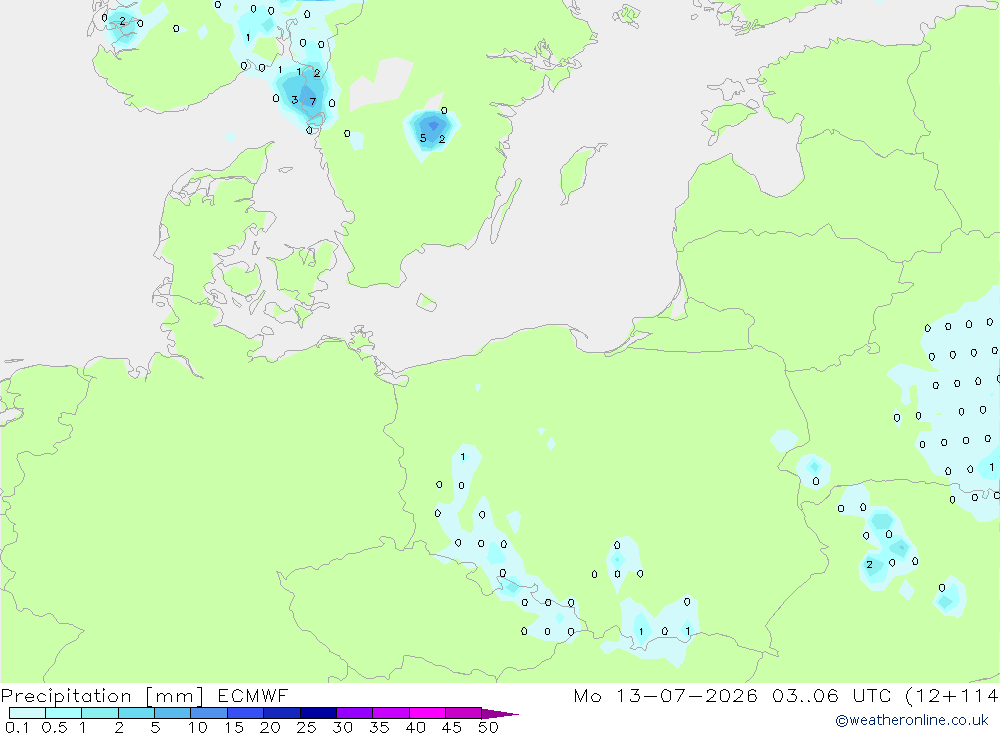
Task: Pick the 15–20 mm legend swatch
Action: click(x=246, y=713)
